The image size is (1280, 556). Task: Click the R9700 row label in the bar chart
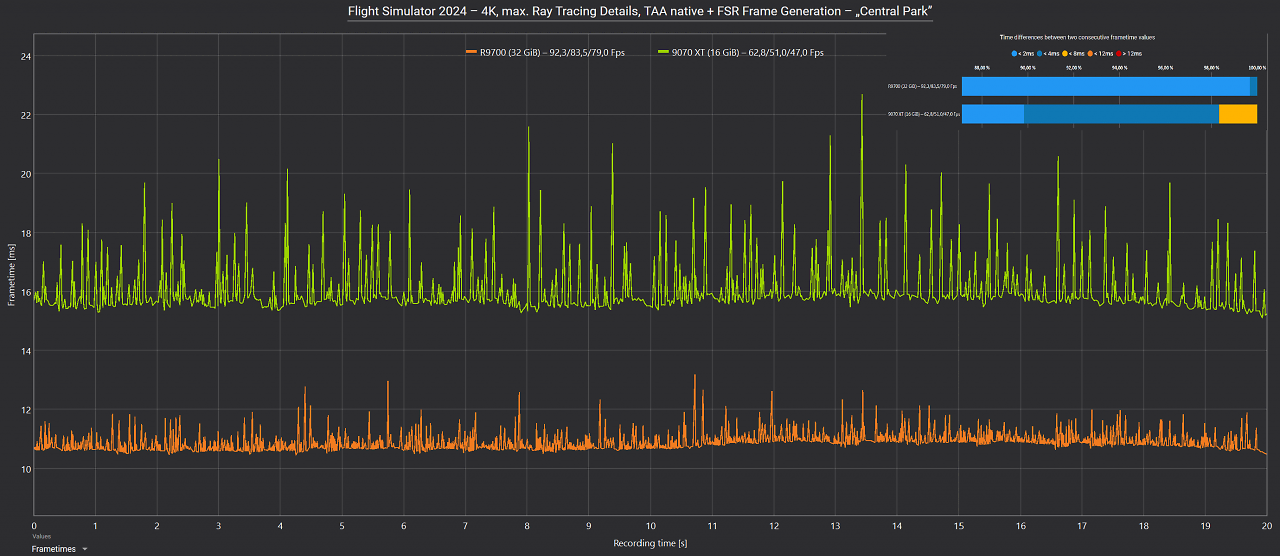coord(922,87)
